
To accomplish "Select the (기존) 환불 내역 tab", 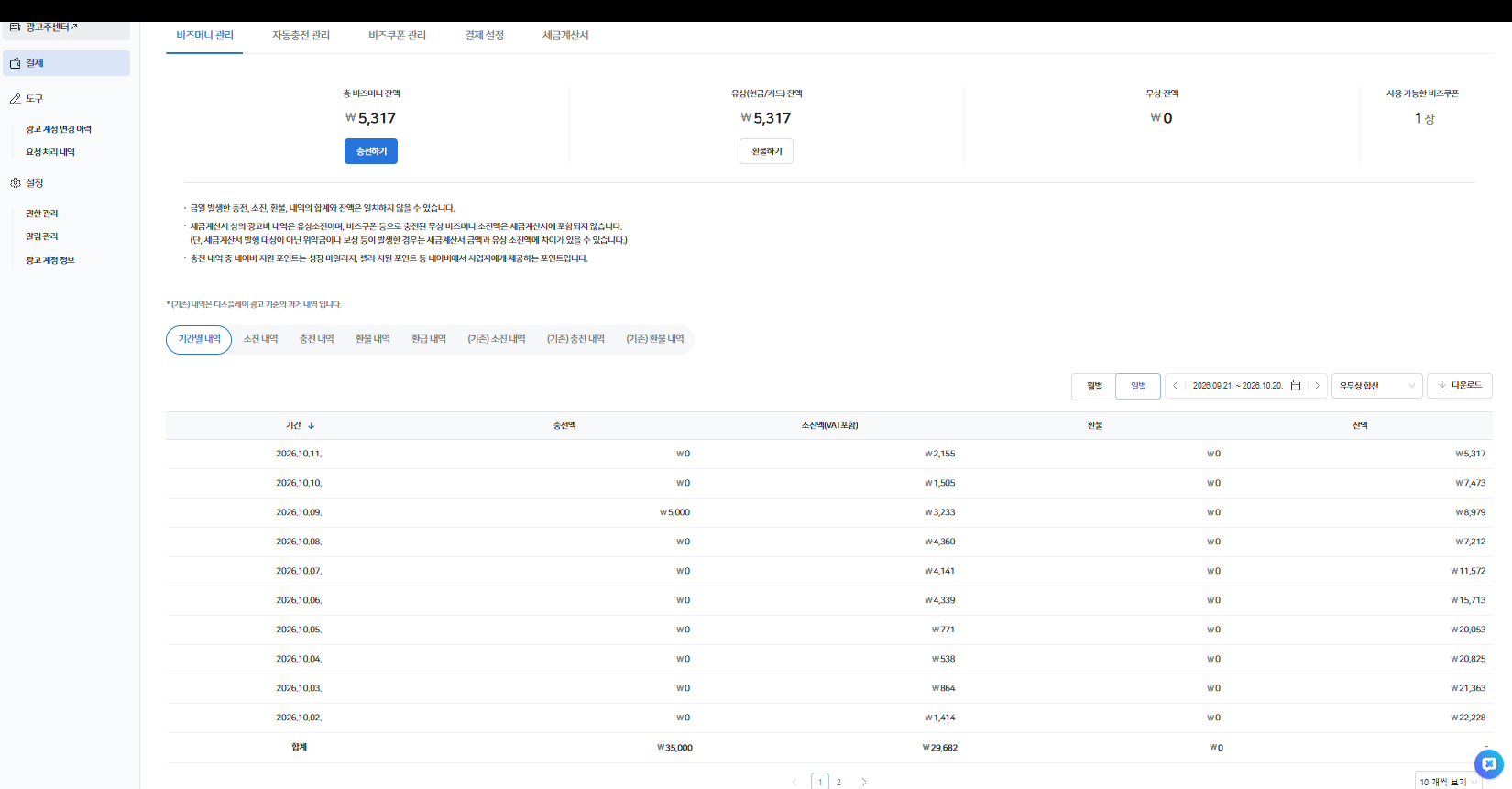I will pos(655,340).
